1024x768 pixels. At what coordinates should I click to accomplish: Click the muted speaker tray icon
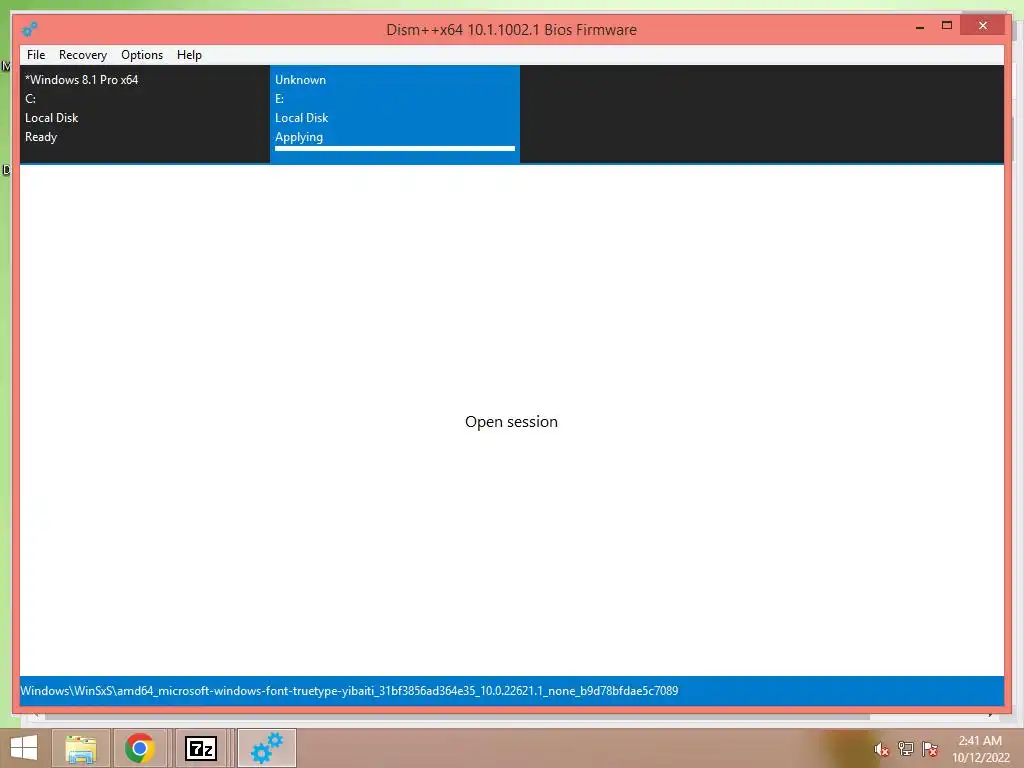tap(881, 749)
